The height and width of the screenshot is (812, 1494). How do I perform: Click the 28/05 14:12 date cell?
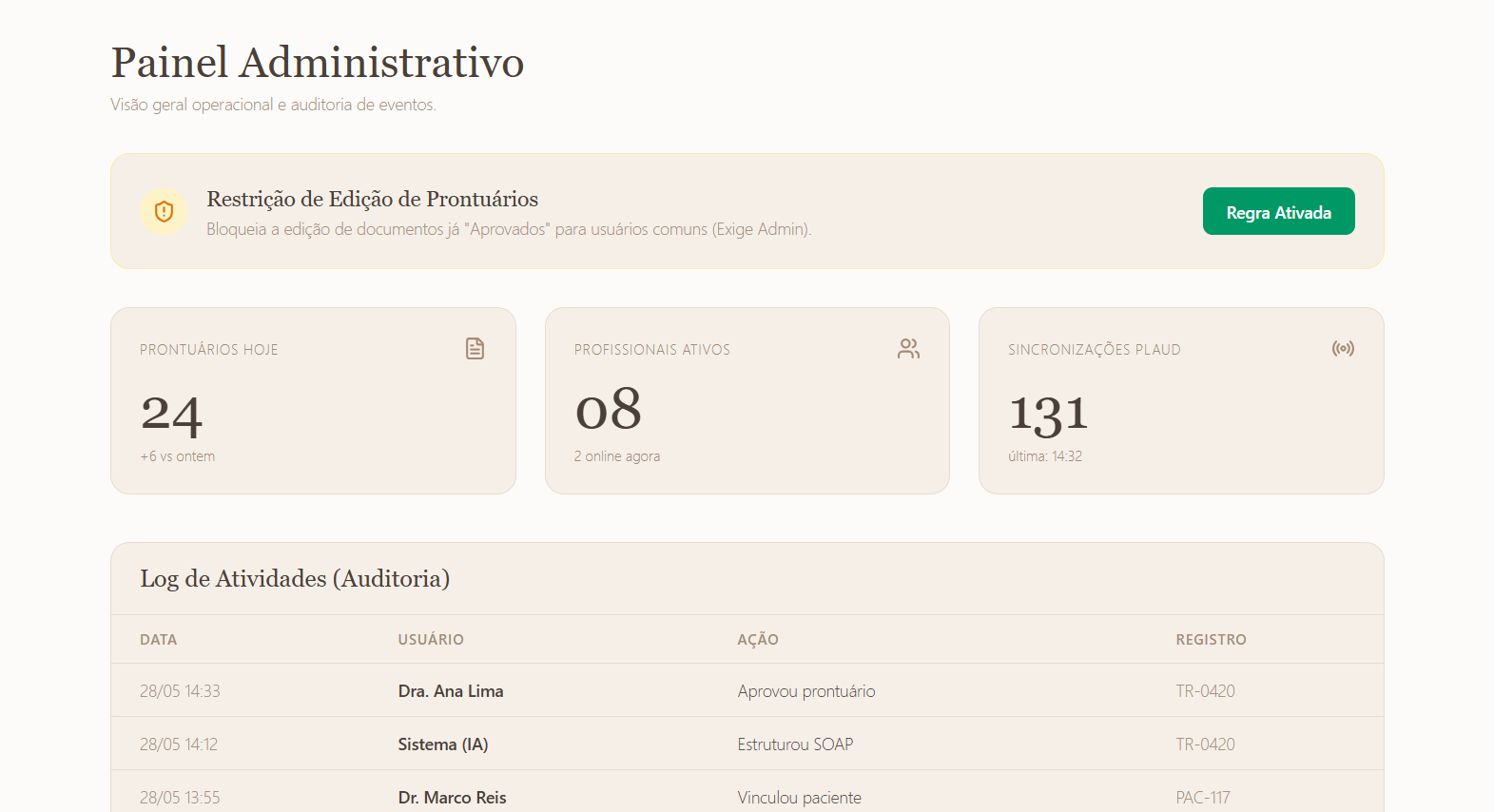[179, 744]
